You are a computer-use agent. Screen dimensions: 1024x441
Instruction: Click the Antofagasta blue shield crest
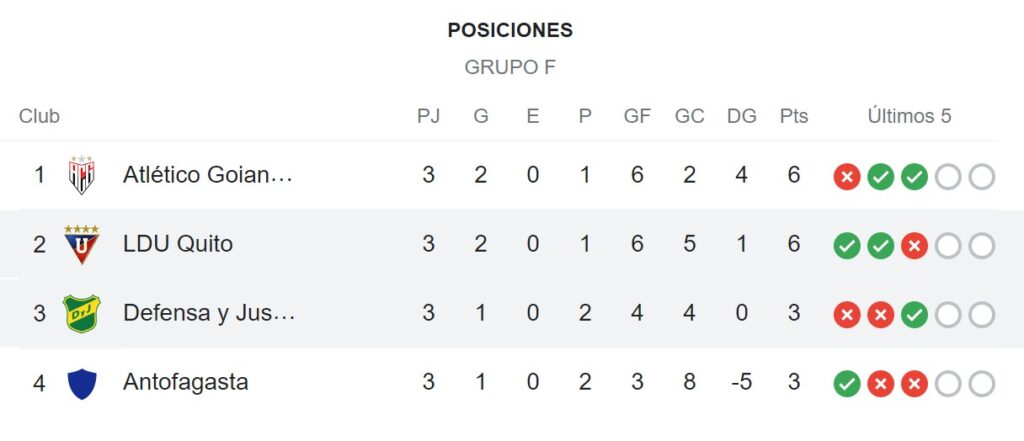click(x=82, y=383)
